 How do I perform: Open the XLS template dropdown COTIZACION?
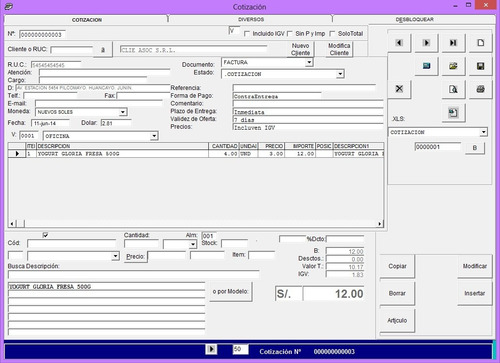[483, 132]
